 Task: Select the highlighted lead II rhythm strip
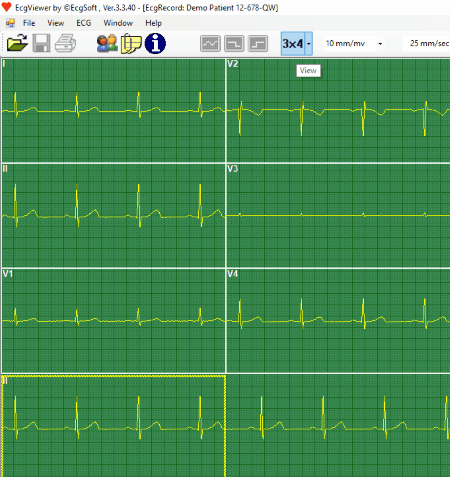(x=113, y=426)
